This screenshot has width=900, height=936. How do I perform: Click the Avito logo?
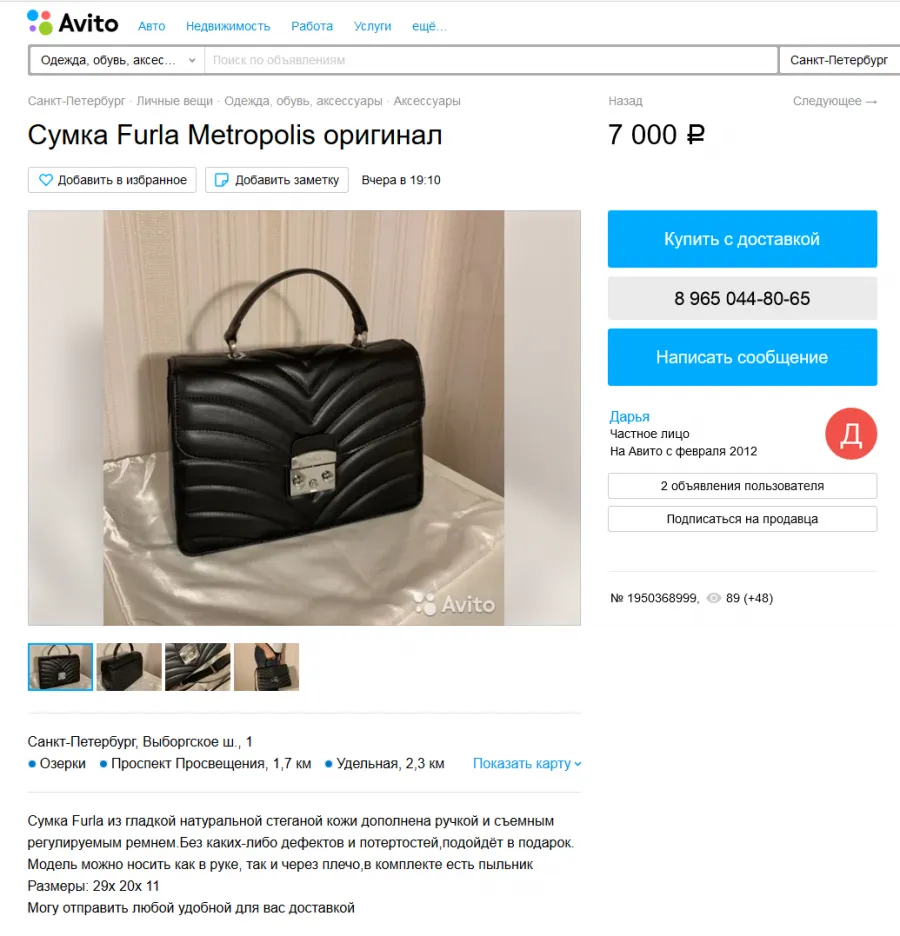click(73, 23)
